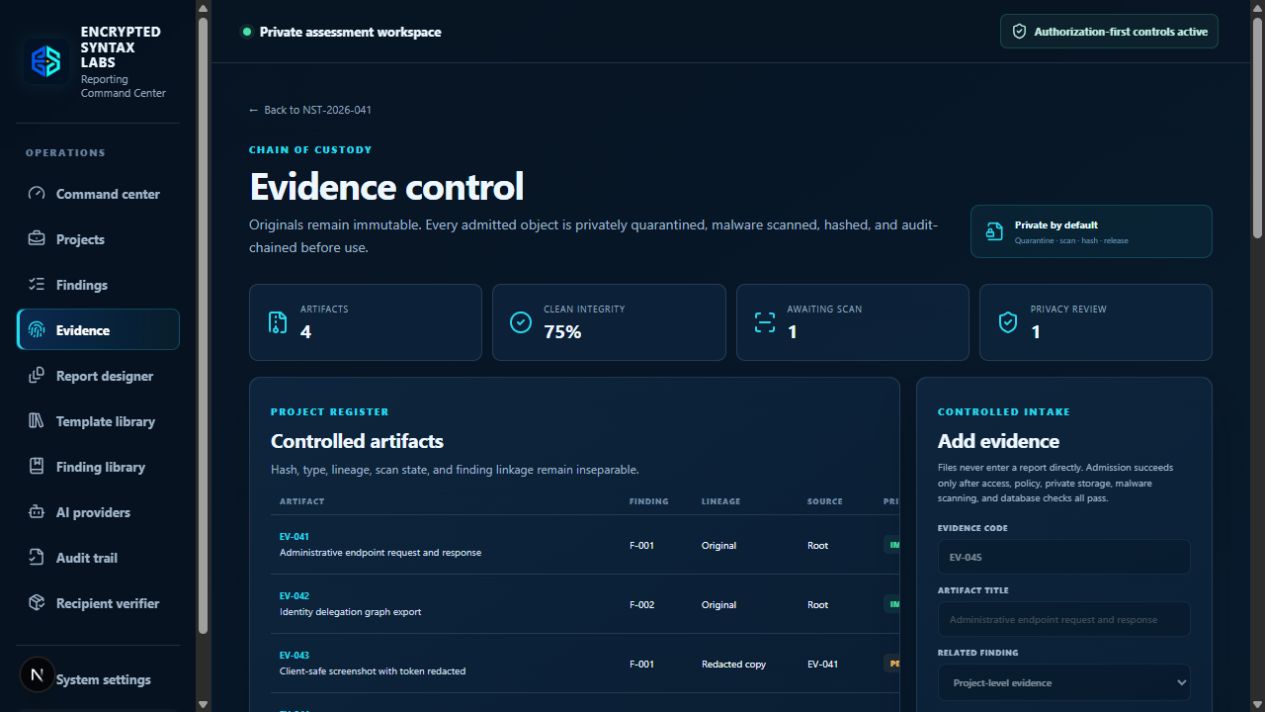This screenshot has width=1265, height=712.
Task: Focus the Evidence code input field
Action: pos(1064,557)
